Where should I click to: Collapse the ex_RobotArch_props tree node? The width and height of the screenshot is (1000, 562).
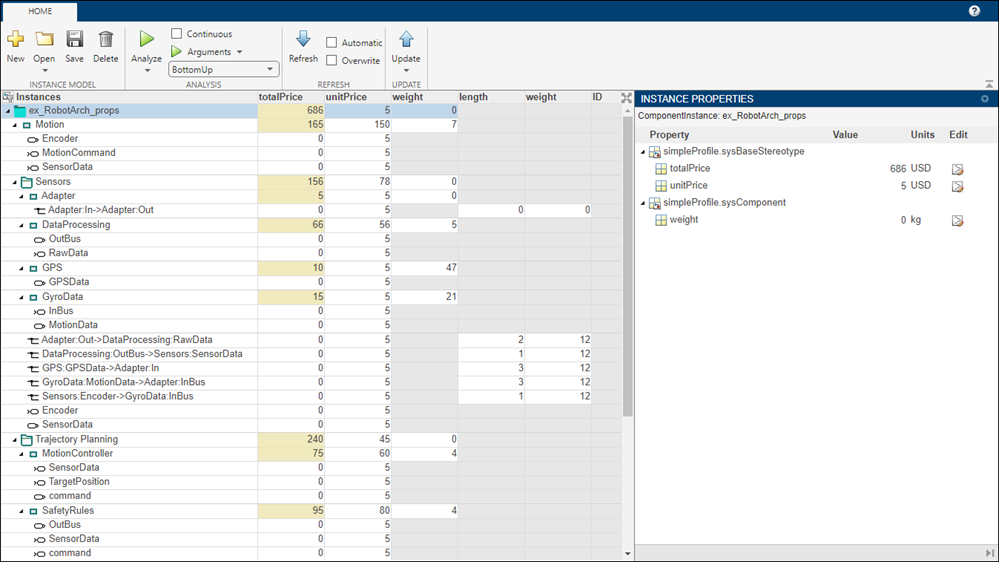point(8,111)
